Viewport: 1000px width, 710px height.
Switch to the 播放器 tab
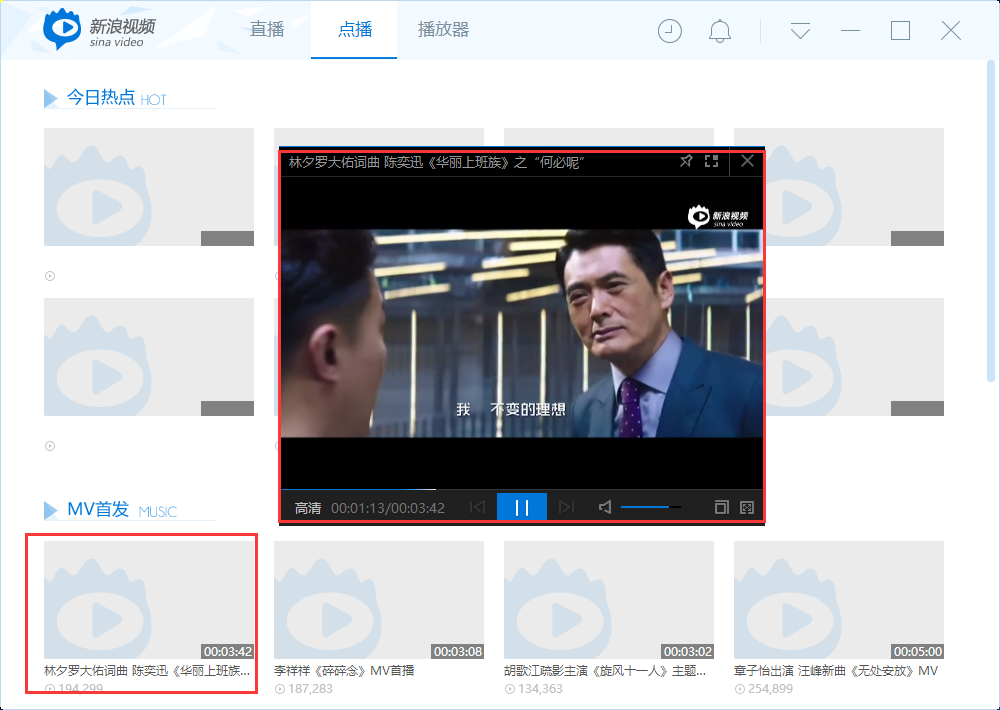pos(443,30)
